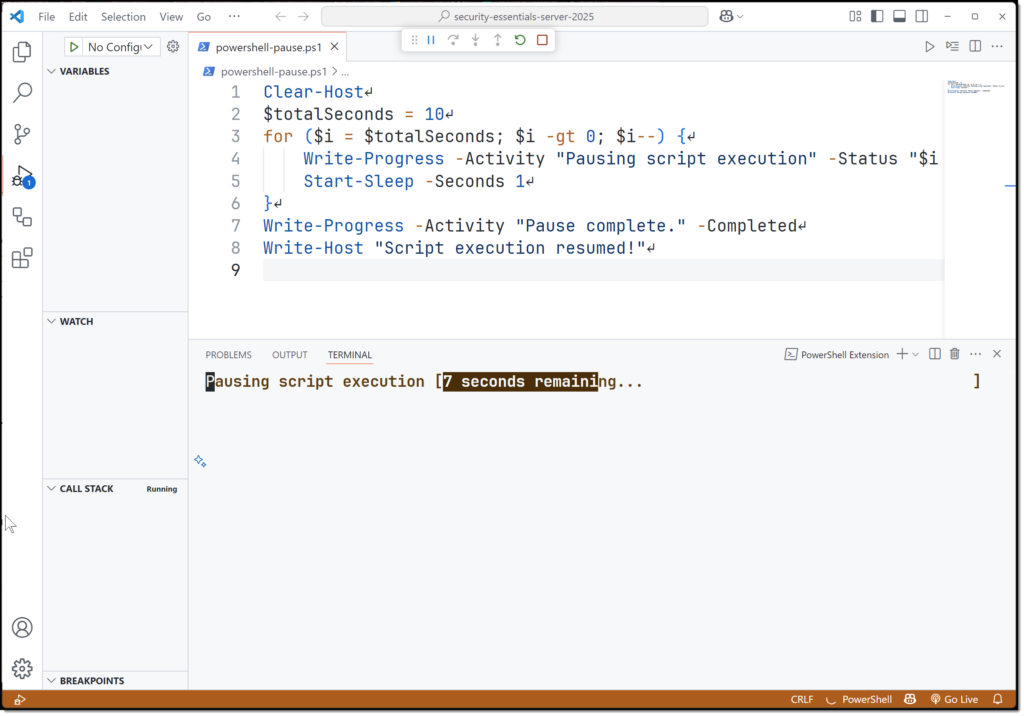The height and width of the screenshot is (716, 1024).
Task: Switch to the PROBLEMS tab
Action: pos(229,355)
